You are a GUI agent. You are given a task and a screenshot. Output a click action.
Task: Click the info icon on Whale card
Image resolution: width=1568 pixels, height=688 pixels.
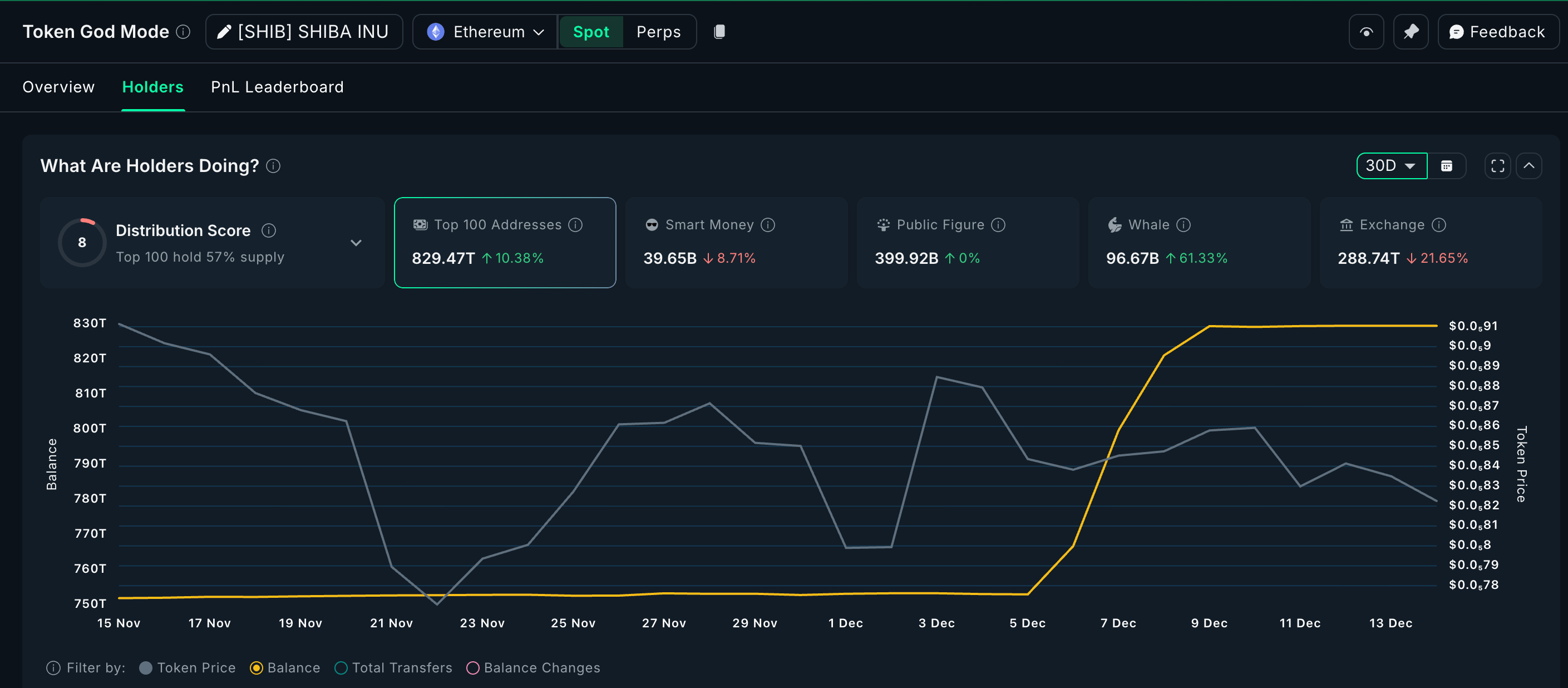click(x=1184, y=225)
